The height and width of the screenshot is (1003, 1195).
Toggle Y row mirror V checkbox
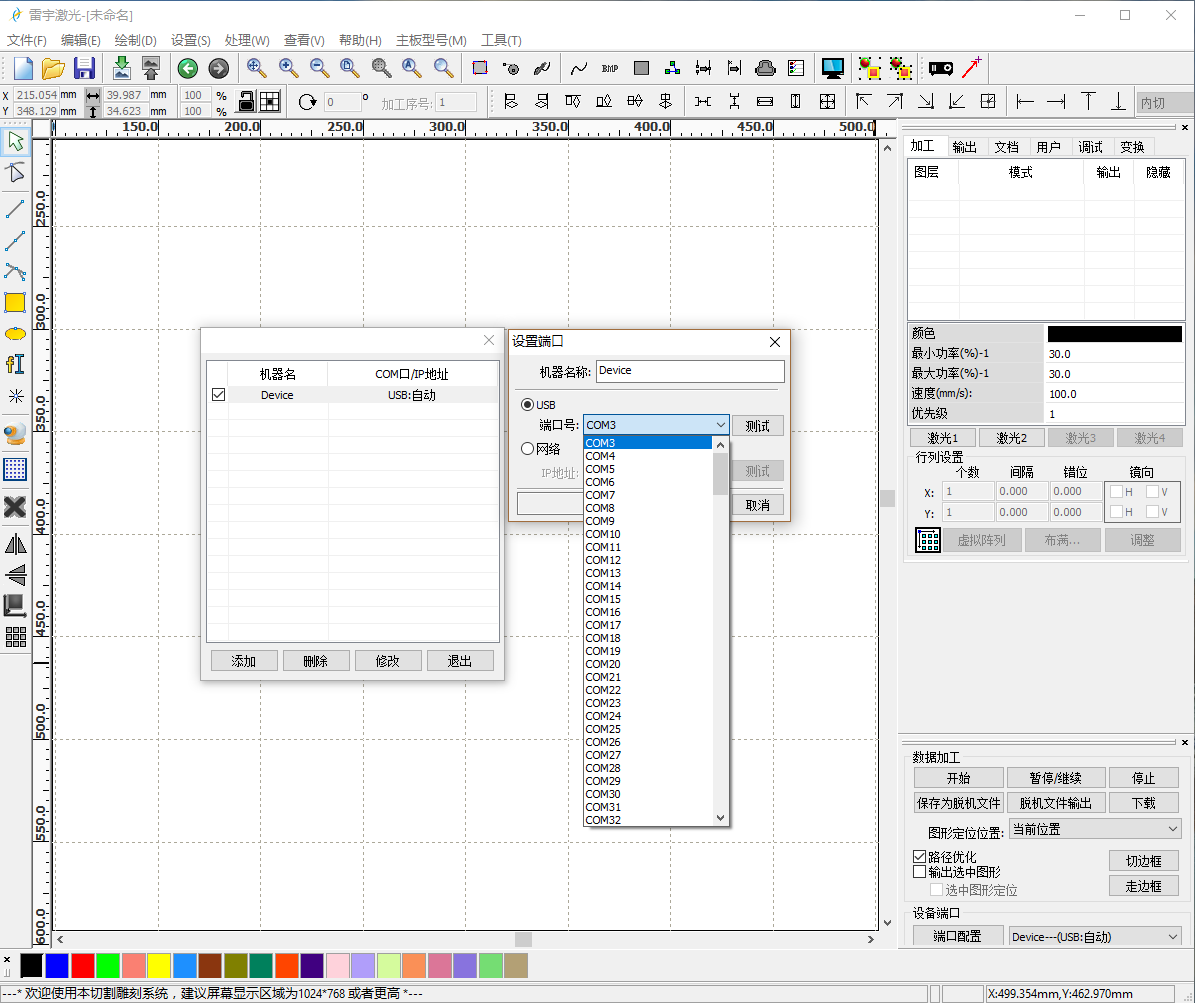click(x=1152, y=511)
